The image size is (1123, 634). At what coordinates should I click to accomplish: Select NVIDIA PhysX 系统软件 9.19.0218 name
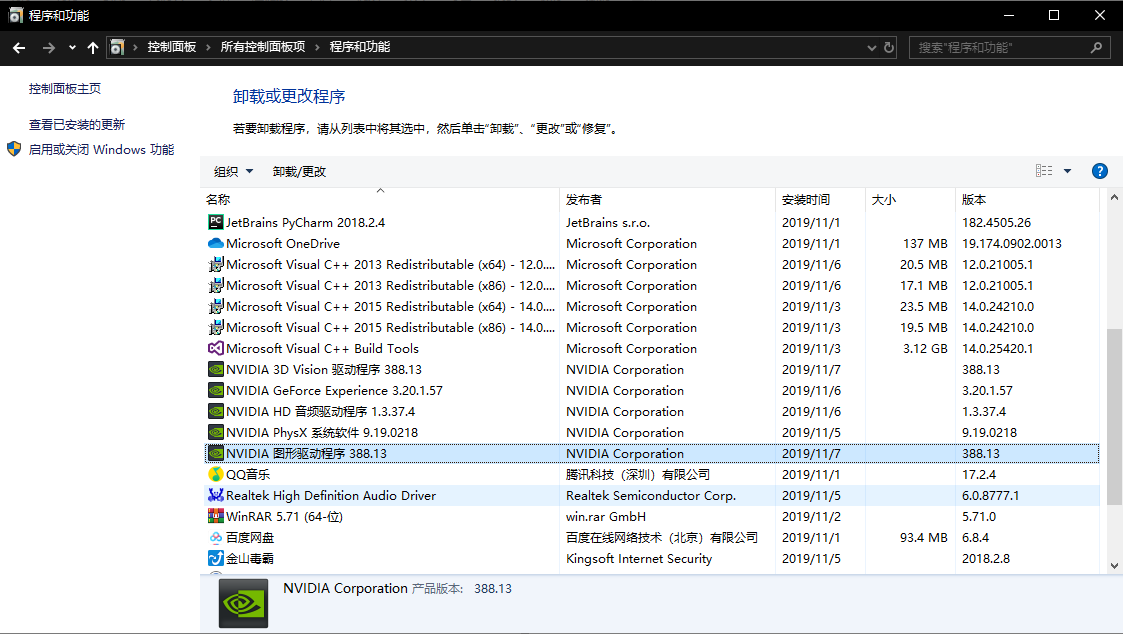pyautogui.click(x=322, y=433)
